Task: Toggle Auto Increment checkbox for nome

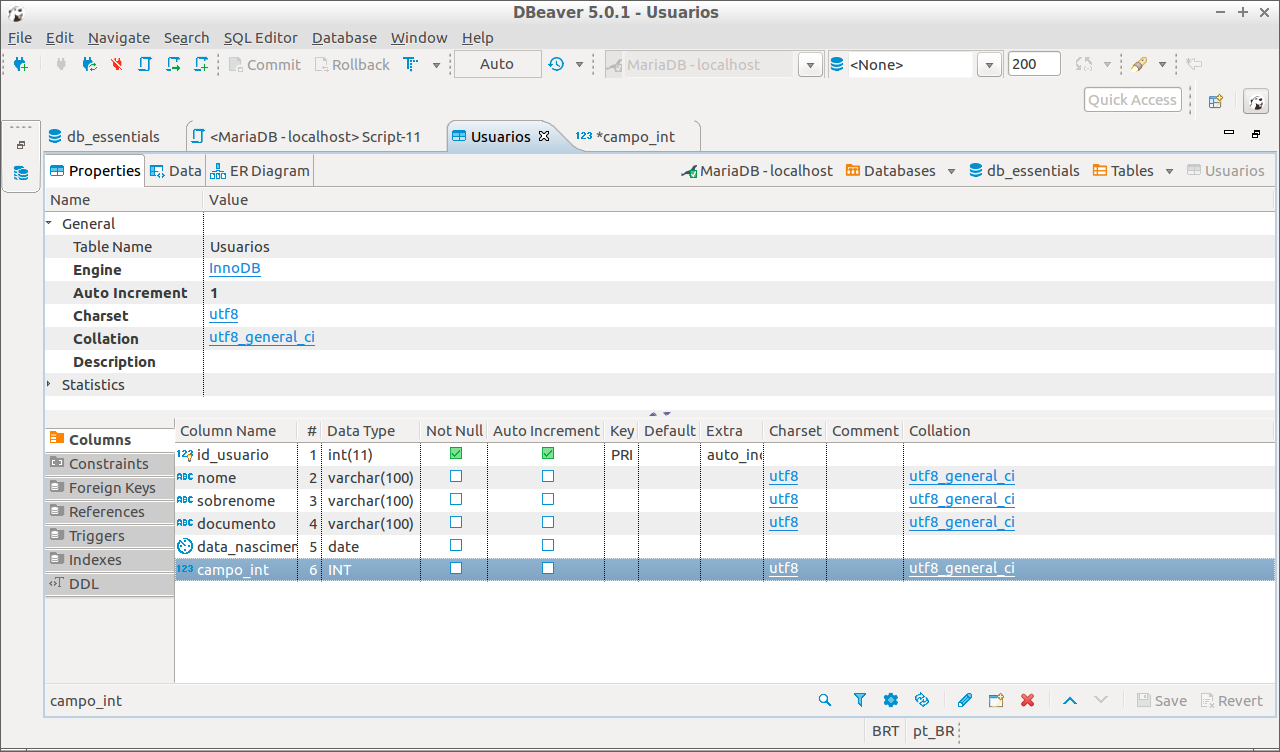Action: coord(548,476)
